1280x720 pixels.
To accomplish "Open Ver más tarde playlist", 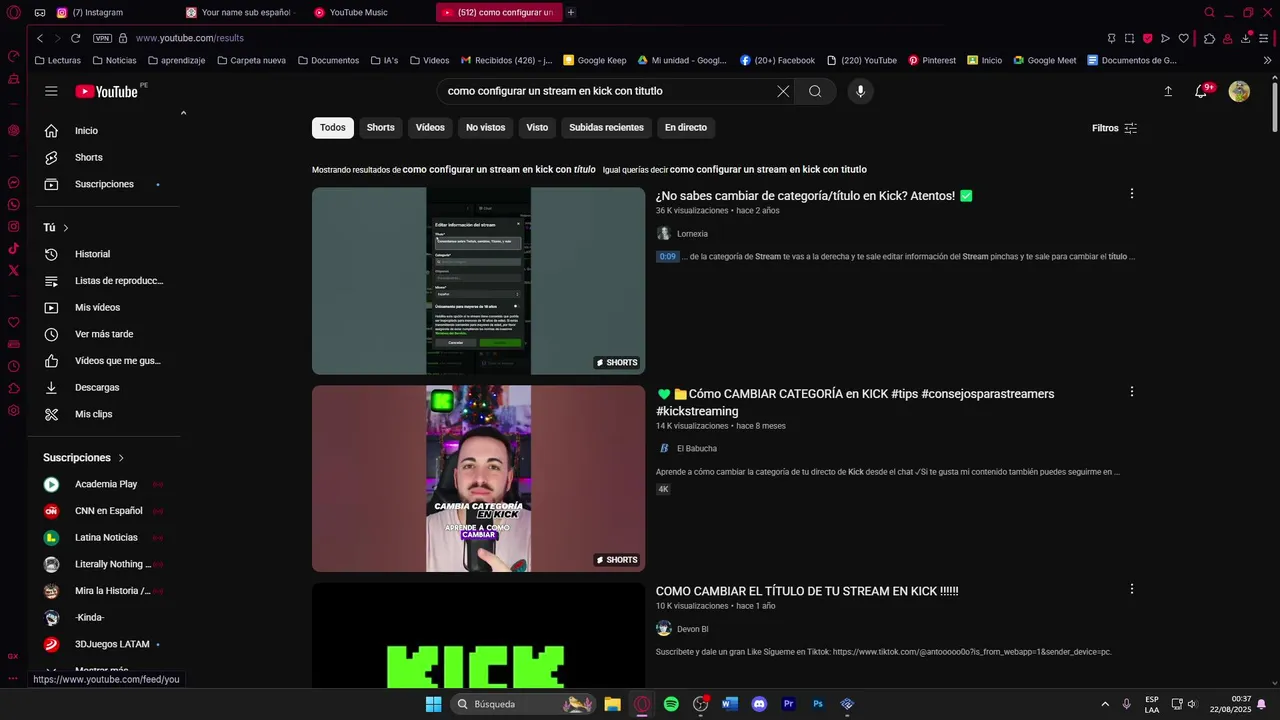I will click(x=104, y=334).
